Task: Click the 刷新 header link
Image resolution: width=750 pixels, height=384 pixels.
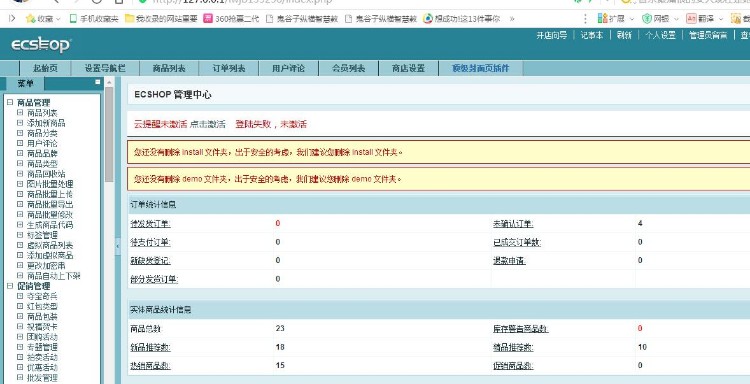Action: coord(624,35)
